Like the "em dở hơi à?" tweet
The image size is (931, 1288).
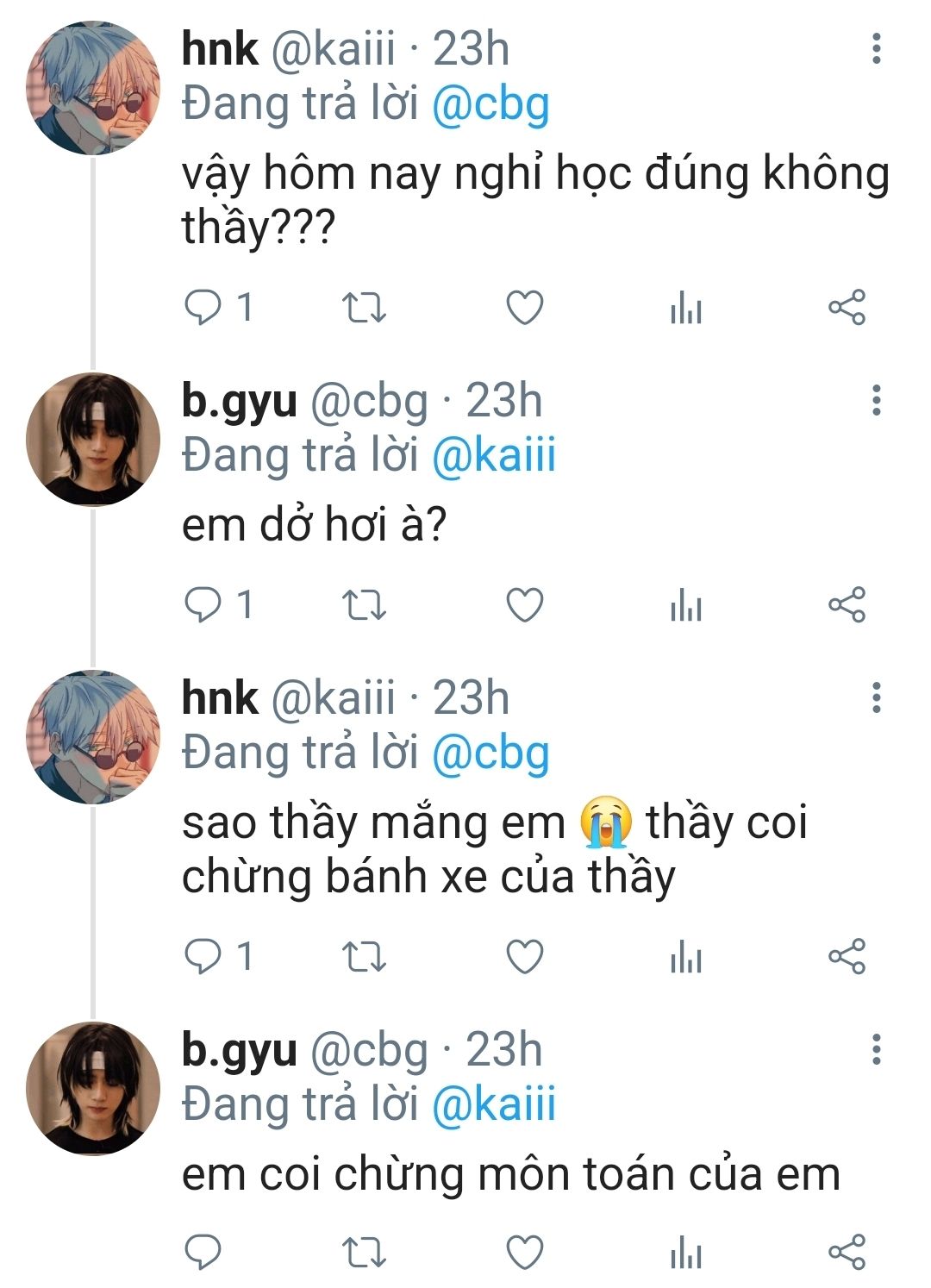pos(524,605)
